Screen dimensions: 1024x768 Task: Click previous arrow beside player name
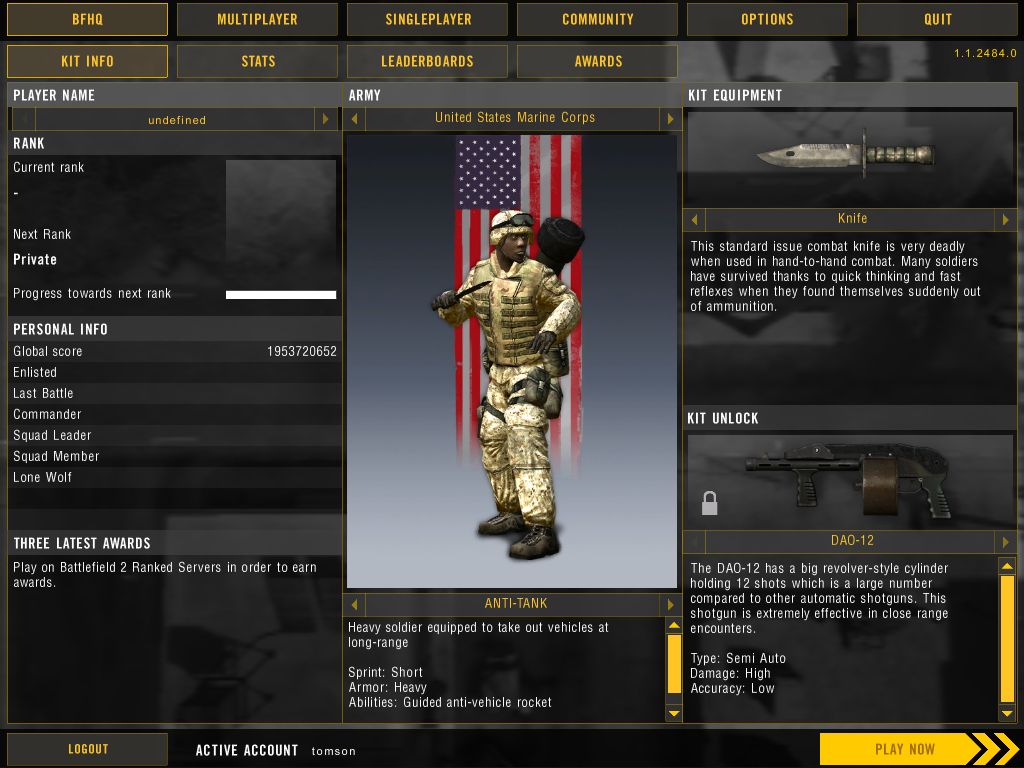pyautogui.click(x=24, y=119)
